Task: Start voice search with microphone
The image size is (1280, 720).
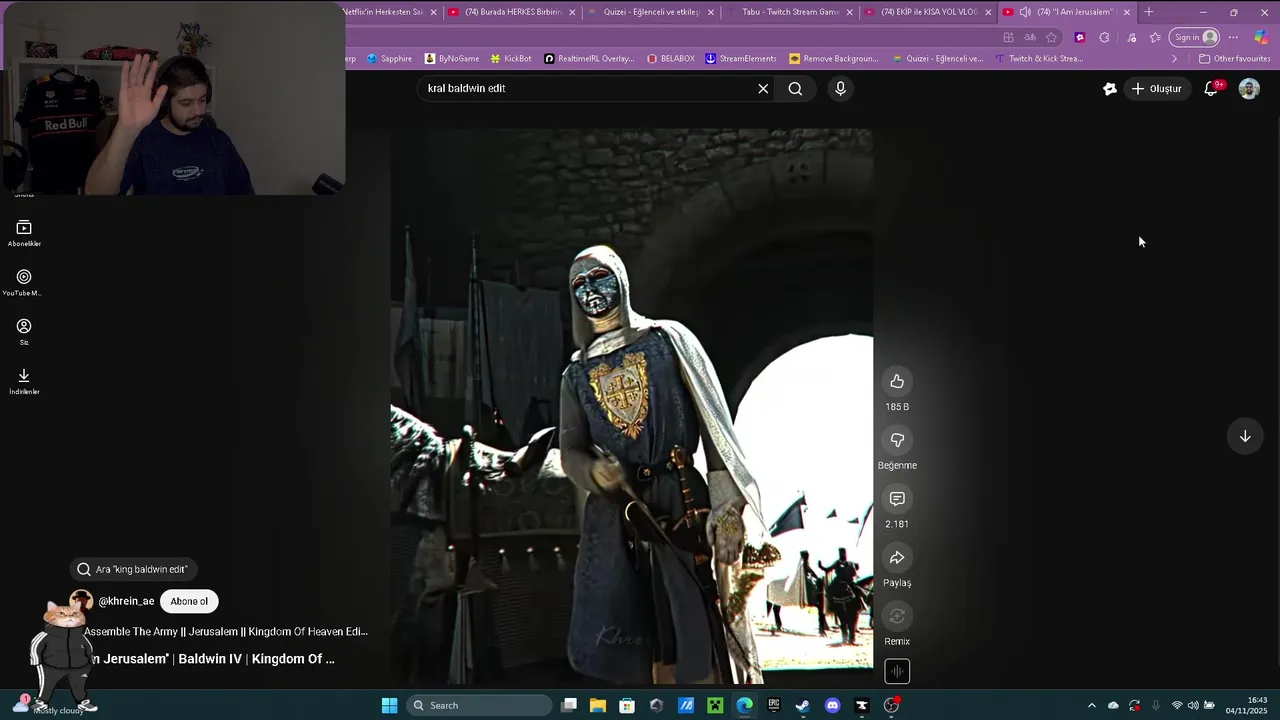Action: coord(840,89)
